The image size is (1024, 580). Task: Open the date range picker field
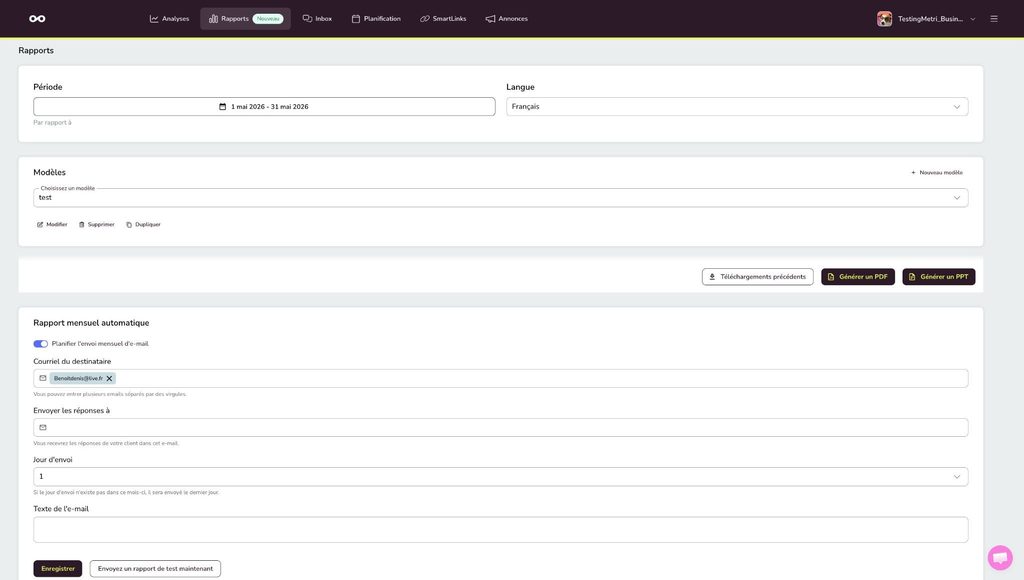click(x=264, y=106)
